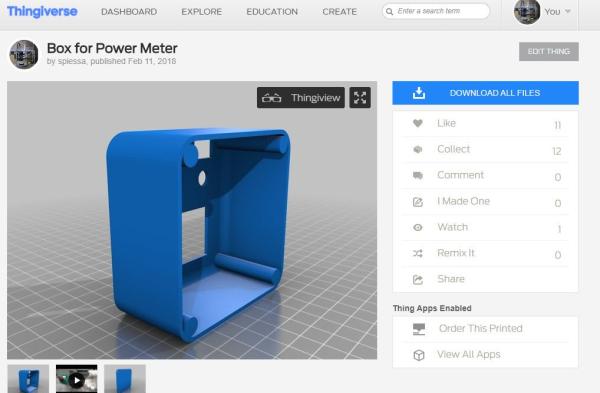The image size is (600, 393).
Task: Click the heart Like icon
Action: (x=418, y=123)
